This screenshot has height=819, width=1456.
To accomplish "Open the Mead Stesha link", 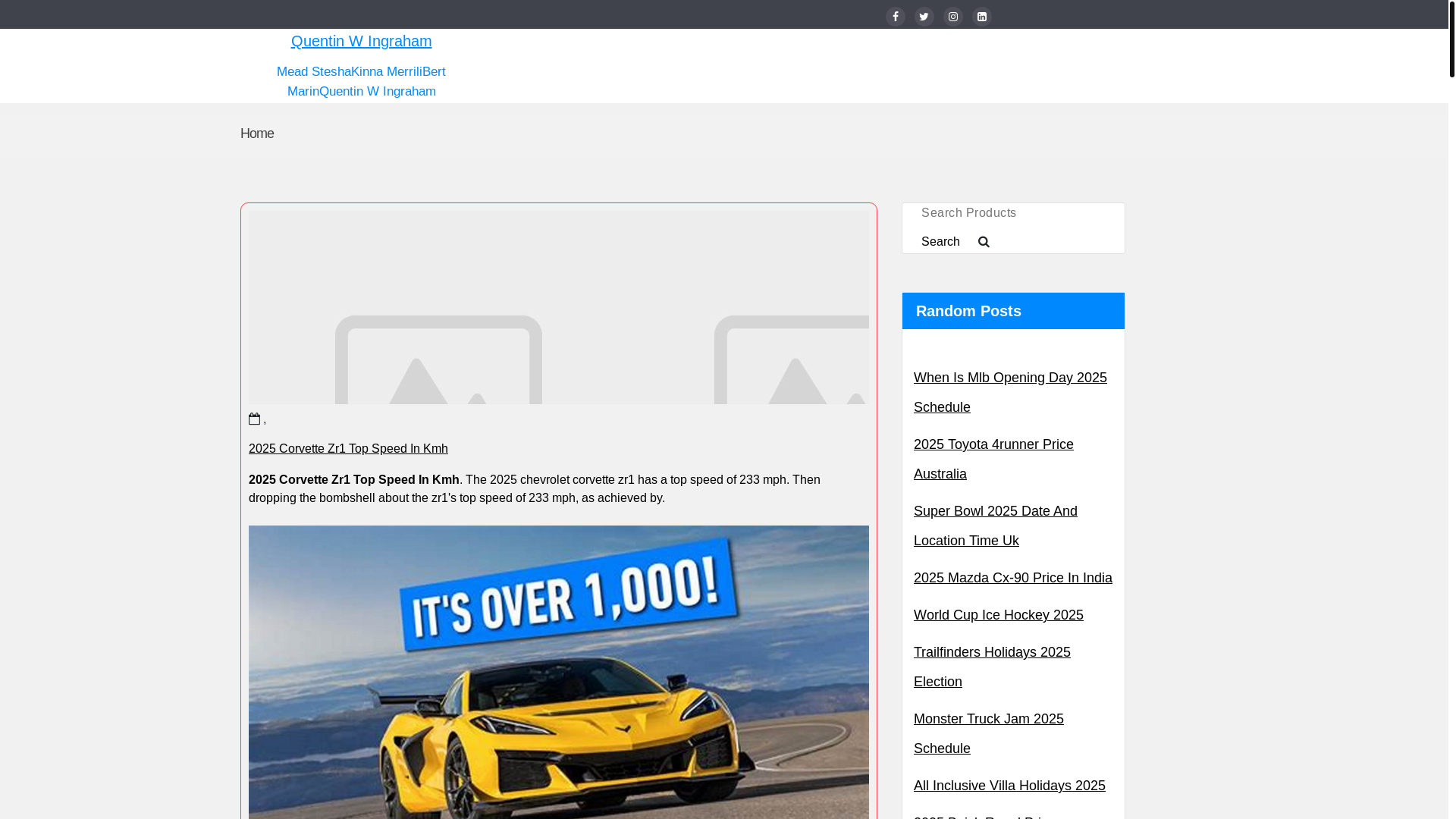I will (314, 71).
